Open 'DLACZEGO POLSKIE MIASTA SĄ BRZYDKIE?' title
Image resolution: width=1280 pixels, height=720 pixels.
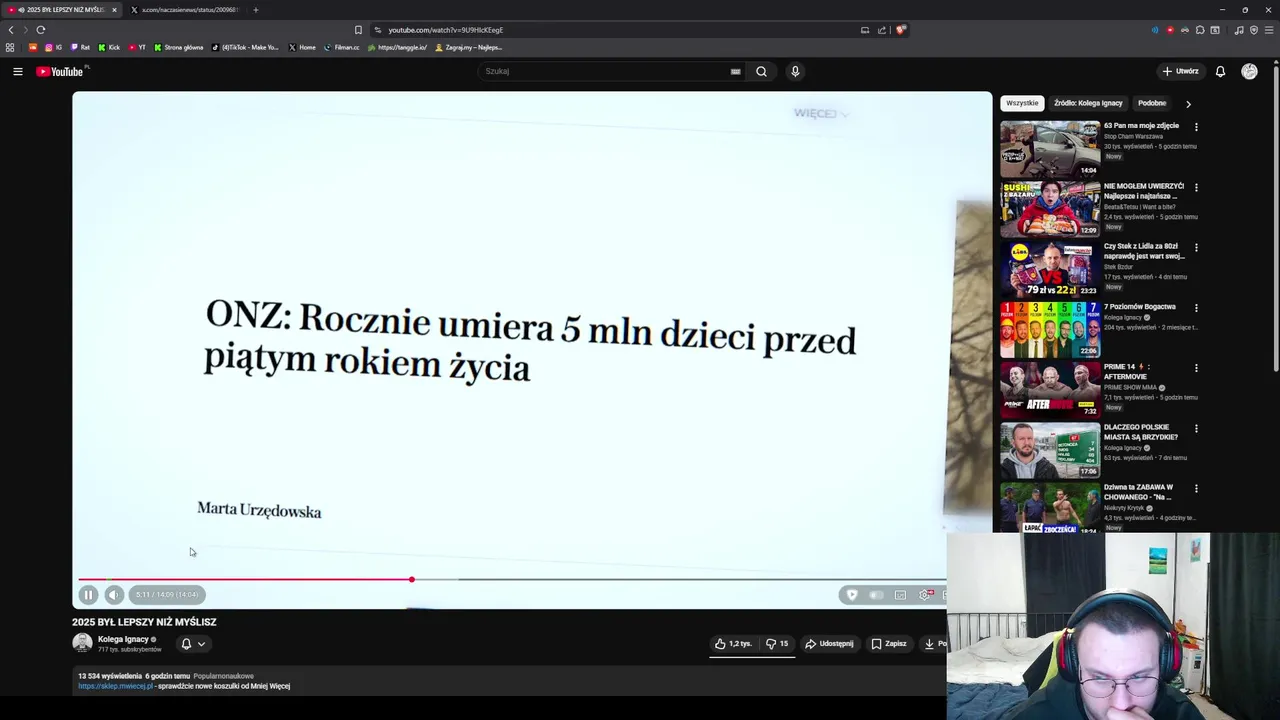click(1141, 432)
